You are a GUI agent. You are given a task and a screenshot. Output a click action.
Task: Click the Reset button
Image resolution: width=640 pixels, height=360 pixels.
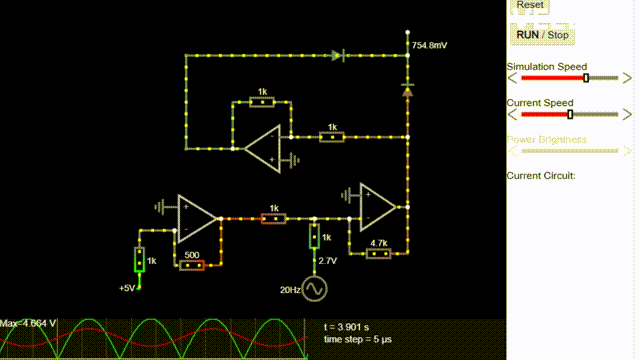[530, 5]
